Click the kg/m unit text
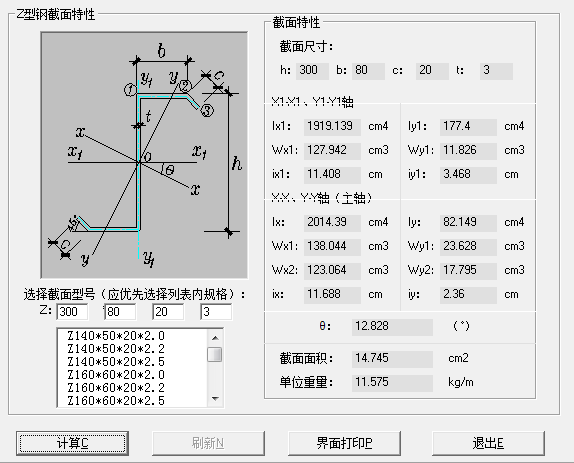Viewport: 574px width, 463px height. tap(461, 382)
